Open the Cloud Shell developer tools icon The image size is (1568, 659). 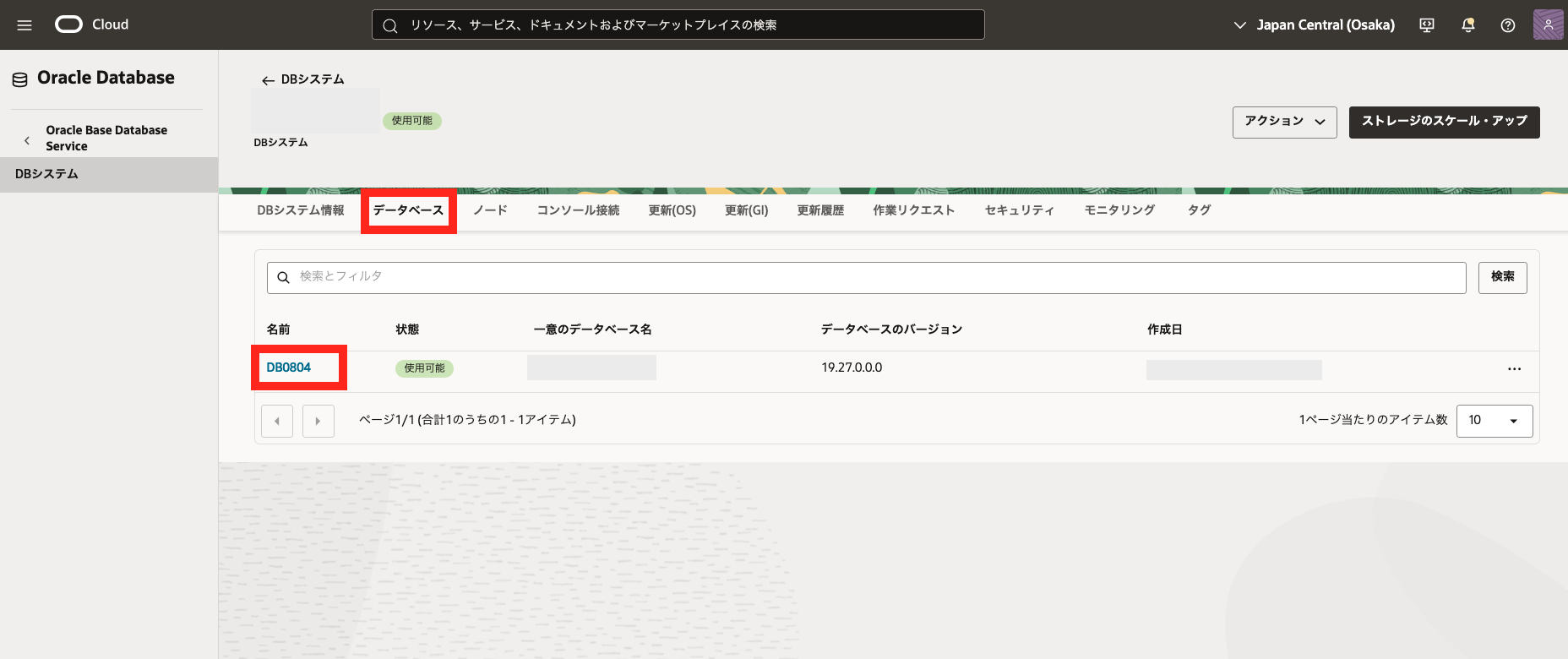[1427, 25]
